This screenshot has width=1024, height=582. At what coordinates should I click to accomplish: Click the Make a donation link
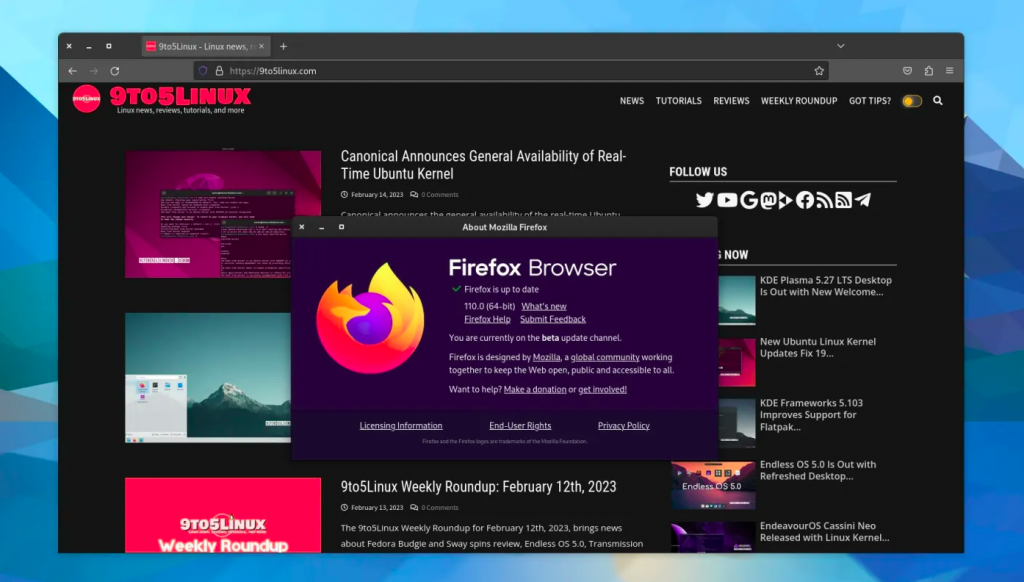pyautogui.click(x=535, y=389)
